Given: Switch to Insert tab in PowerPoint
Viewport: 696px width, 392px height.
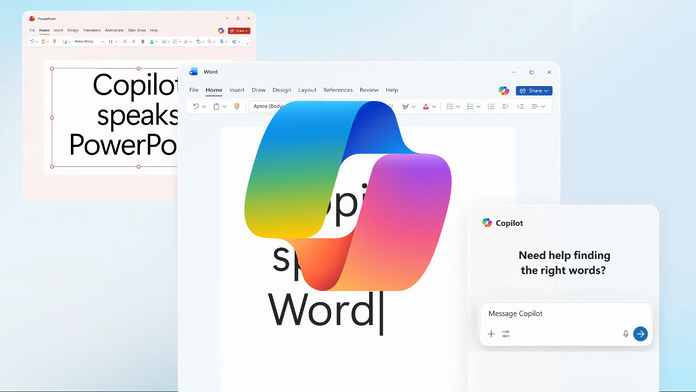Looking at the screenshot, I should tap(59, 30).
